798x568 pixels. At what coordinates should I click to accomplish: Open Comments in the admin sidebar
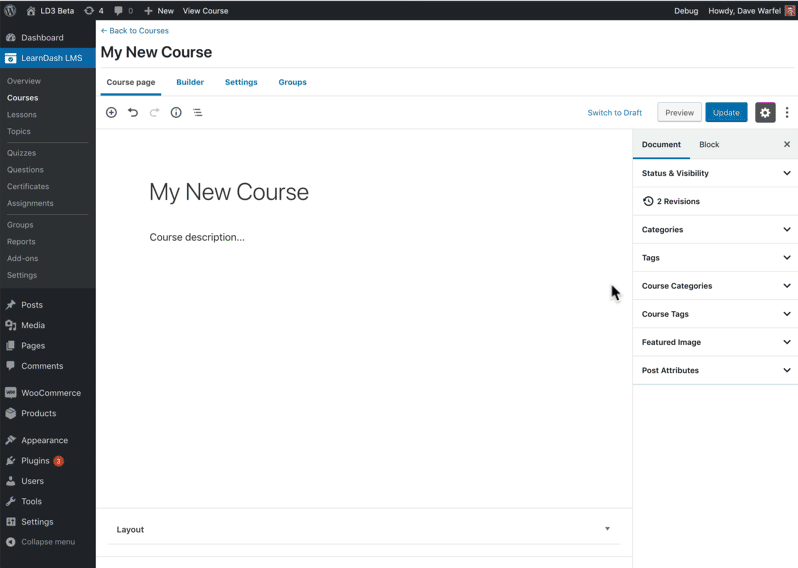[48, 366]
